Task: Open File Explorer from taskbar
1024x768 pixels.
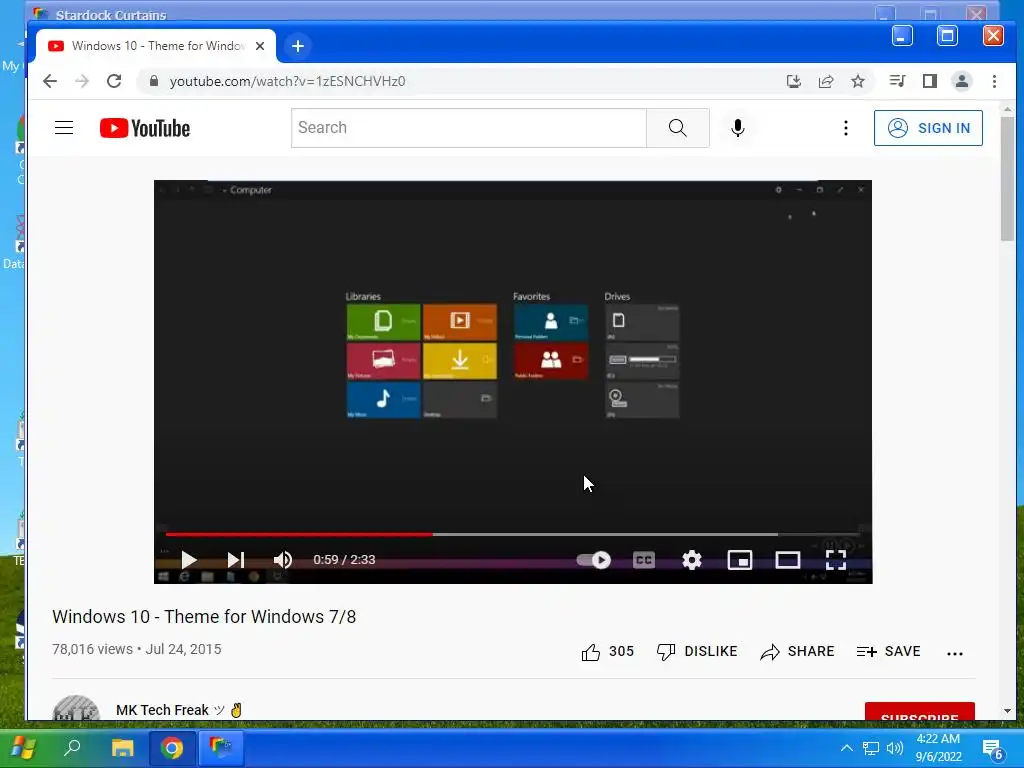Action: (x=122, y=748)
